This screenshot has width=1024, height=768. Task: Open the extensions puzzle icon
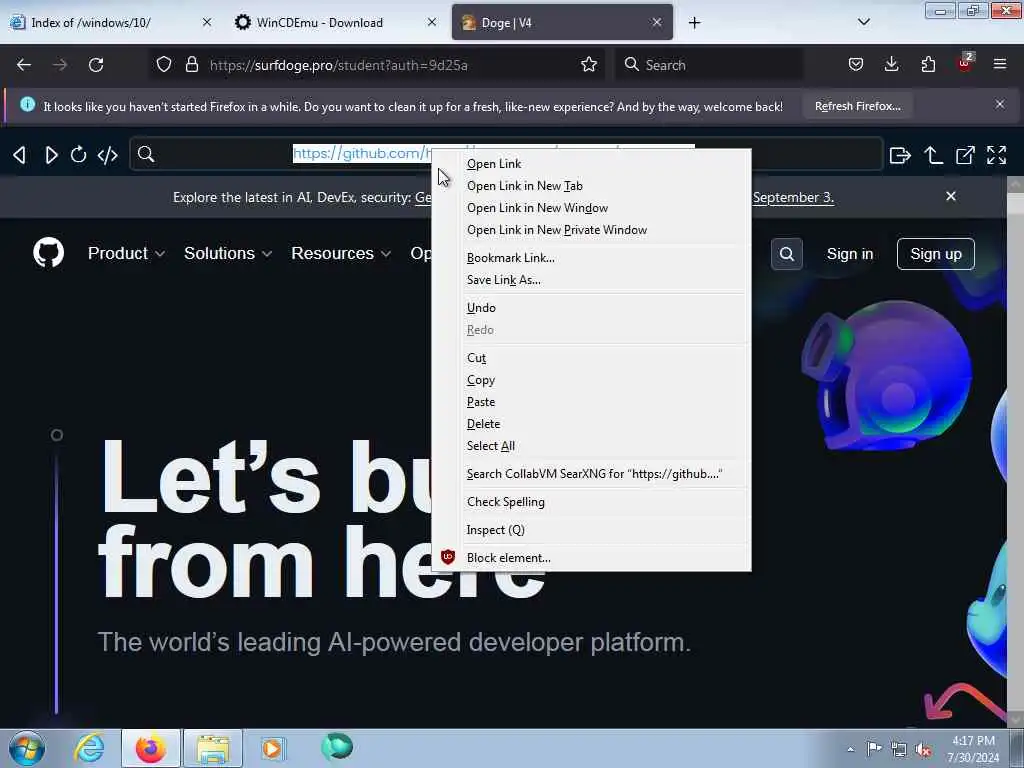pyautogui.click(x=928, y=65)
